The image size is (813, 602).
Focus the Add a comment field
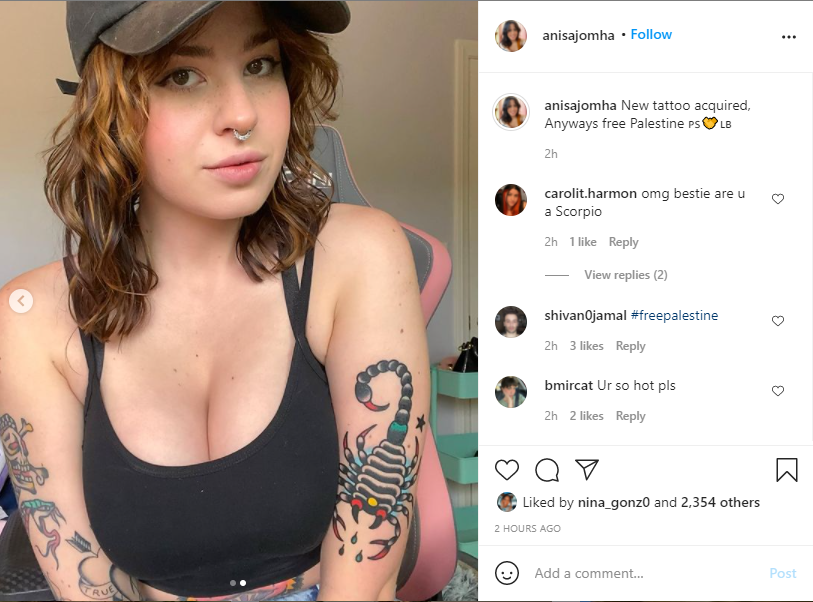[648, 573]
